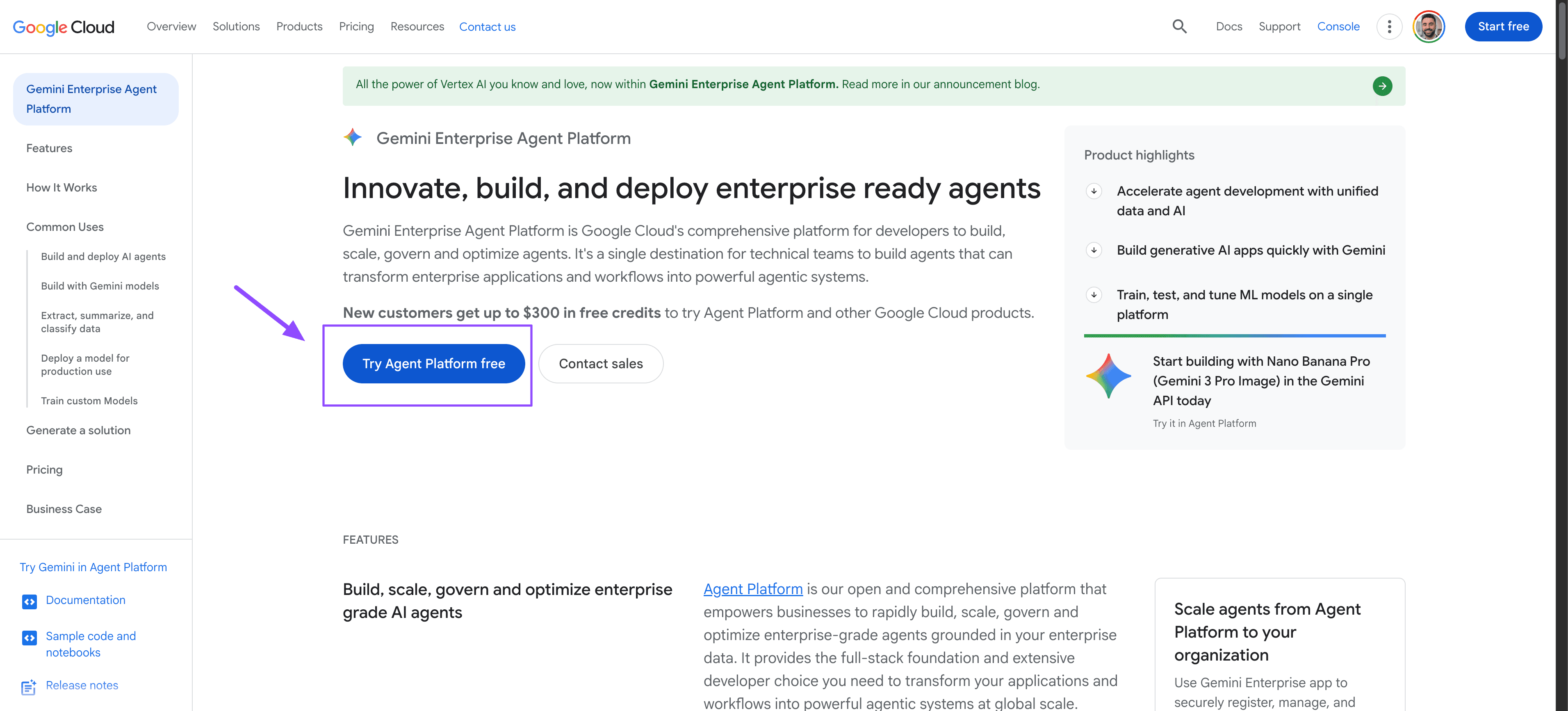Click 'Train, test, and tune ML models' highlight
1568x711 pixels.
[x=1245, y=304]
